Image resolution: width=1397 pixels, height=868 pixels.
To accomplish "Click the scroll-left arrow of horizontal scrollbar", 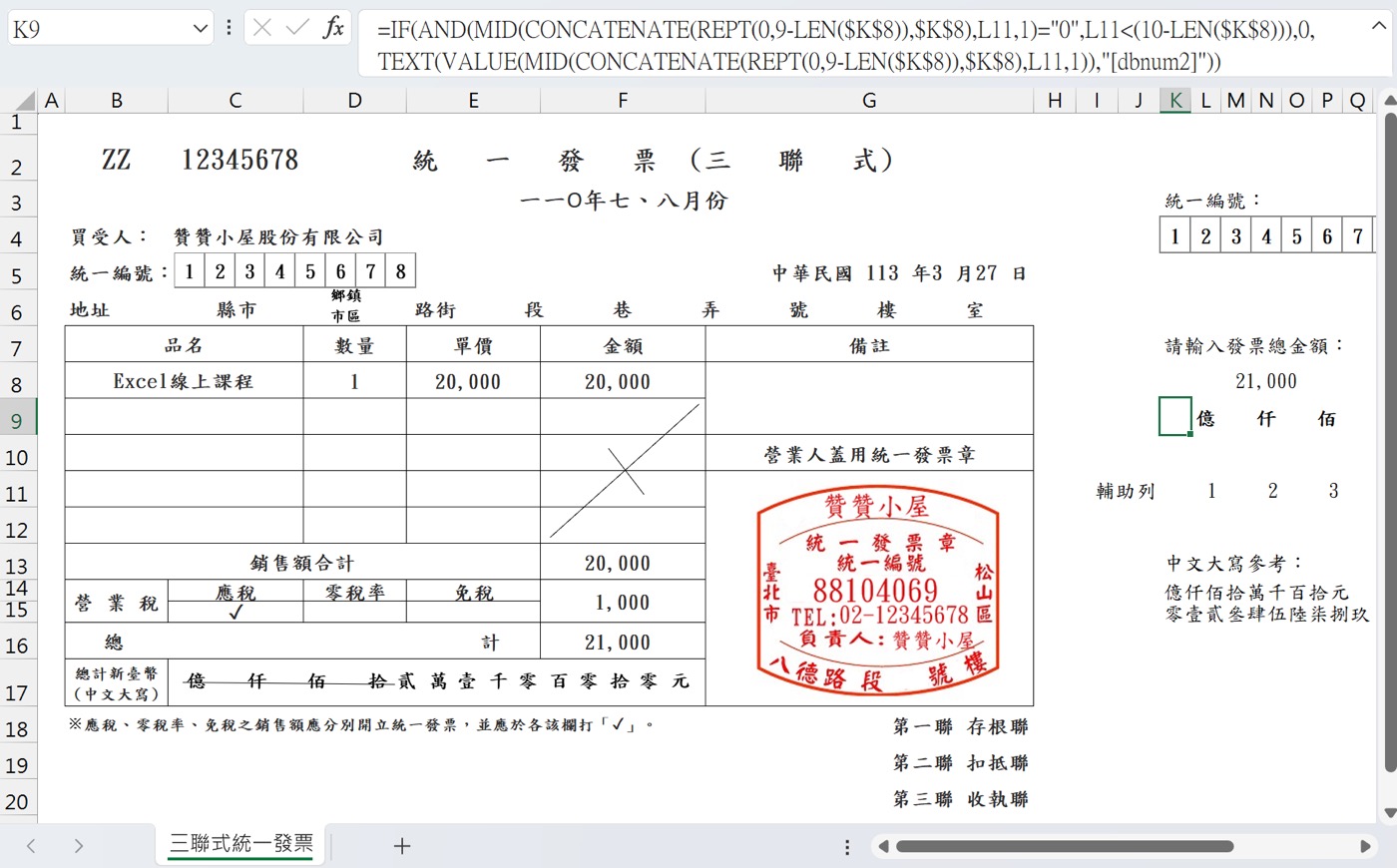I will [882, 846].
